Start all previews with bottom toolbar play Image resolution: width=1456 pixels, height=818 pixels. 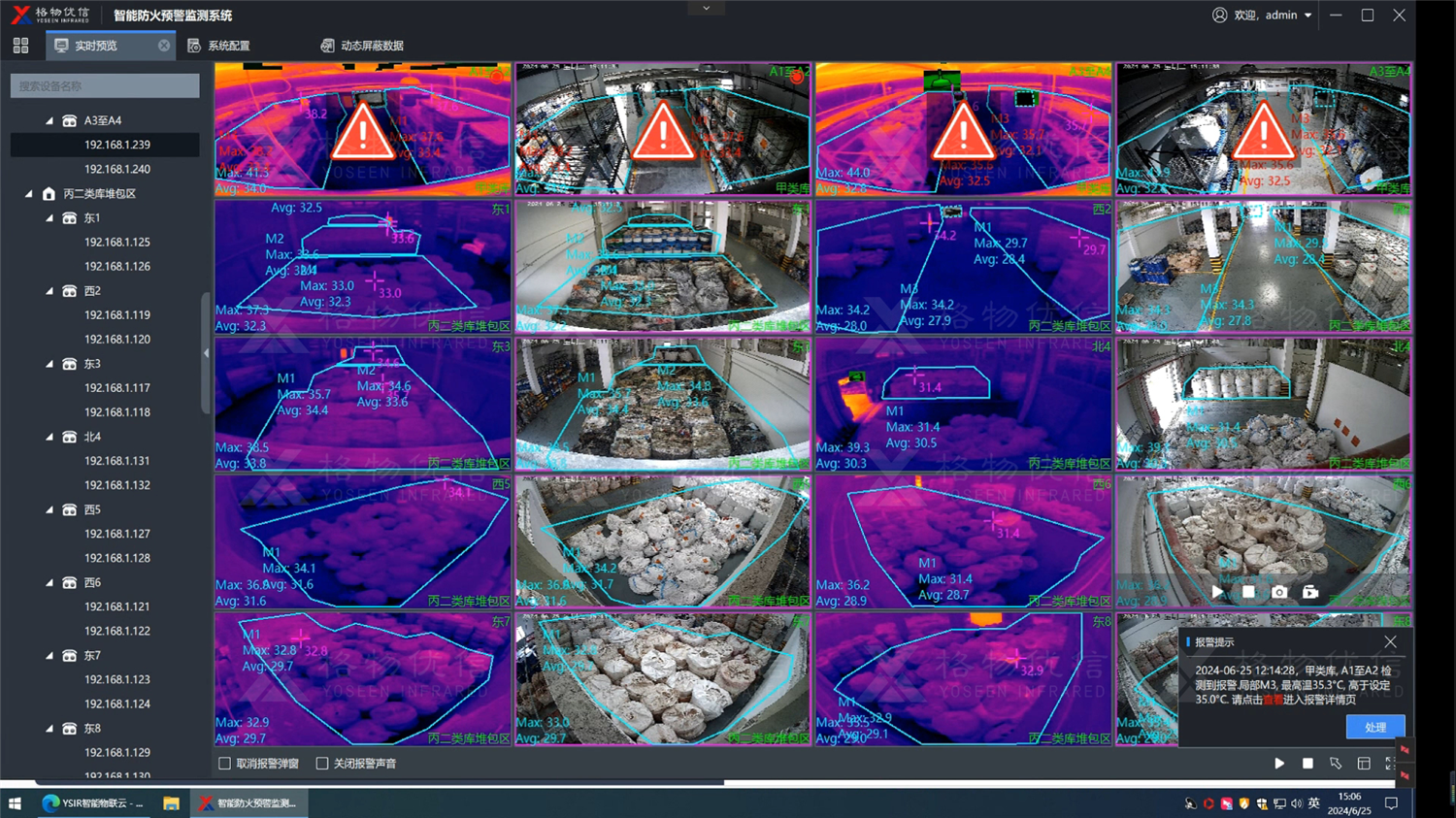(x=1279, y=764)
